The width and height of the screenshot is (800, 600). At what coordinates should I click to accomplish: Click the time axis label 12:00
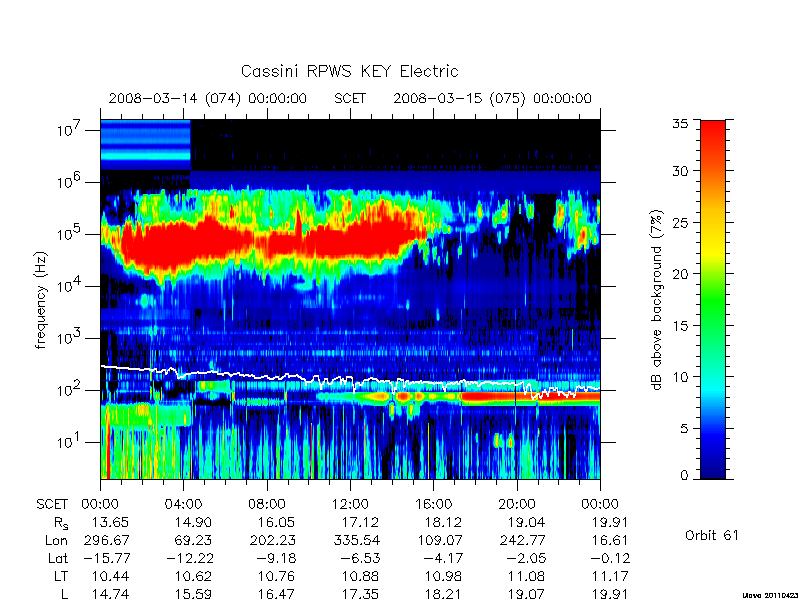(351, 505)
